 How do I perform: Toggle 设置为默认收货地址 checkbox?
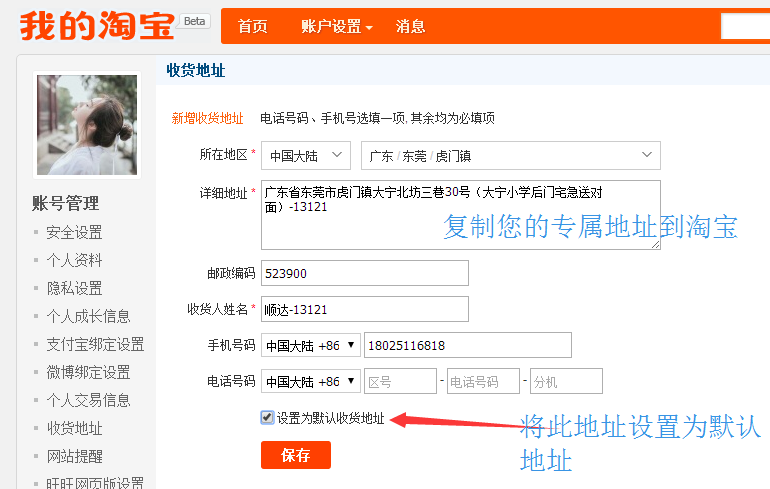(x=268, y=418)
